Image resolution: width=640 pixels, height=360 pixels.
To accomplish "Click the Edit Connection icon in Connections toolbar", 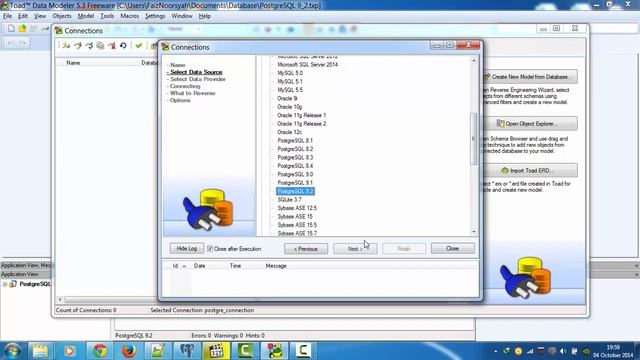I will (x=78, y=46).
